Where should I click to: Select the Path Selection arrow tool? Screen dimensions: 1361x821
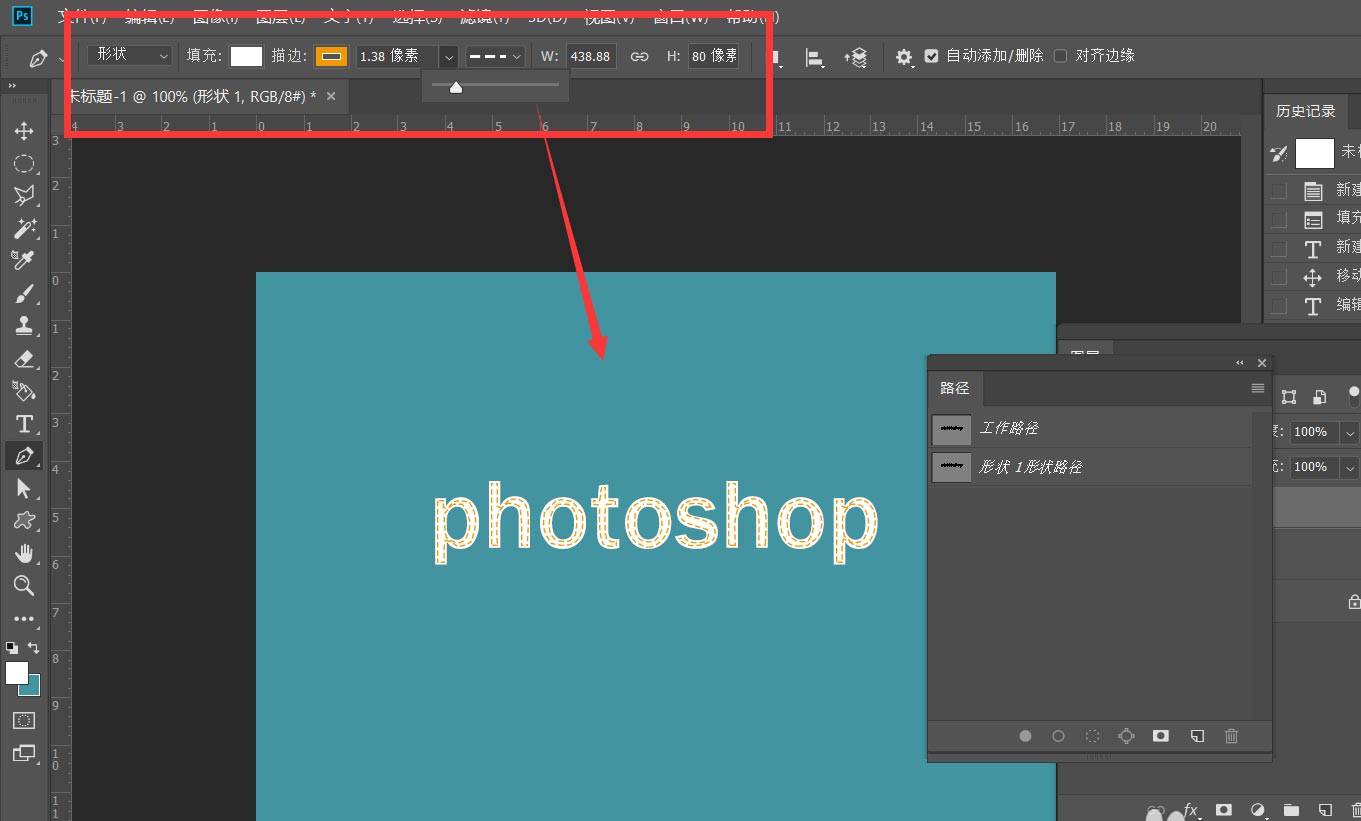pyautogui.click(x=24, y=488)
